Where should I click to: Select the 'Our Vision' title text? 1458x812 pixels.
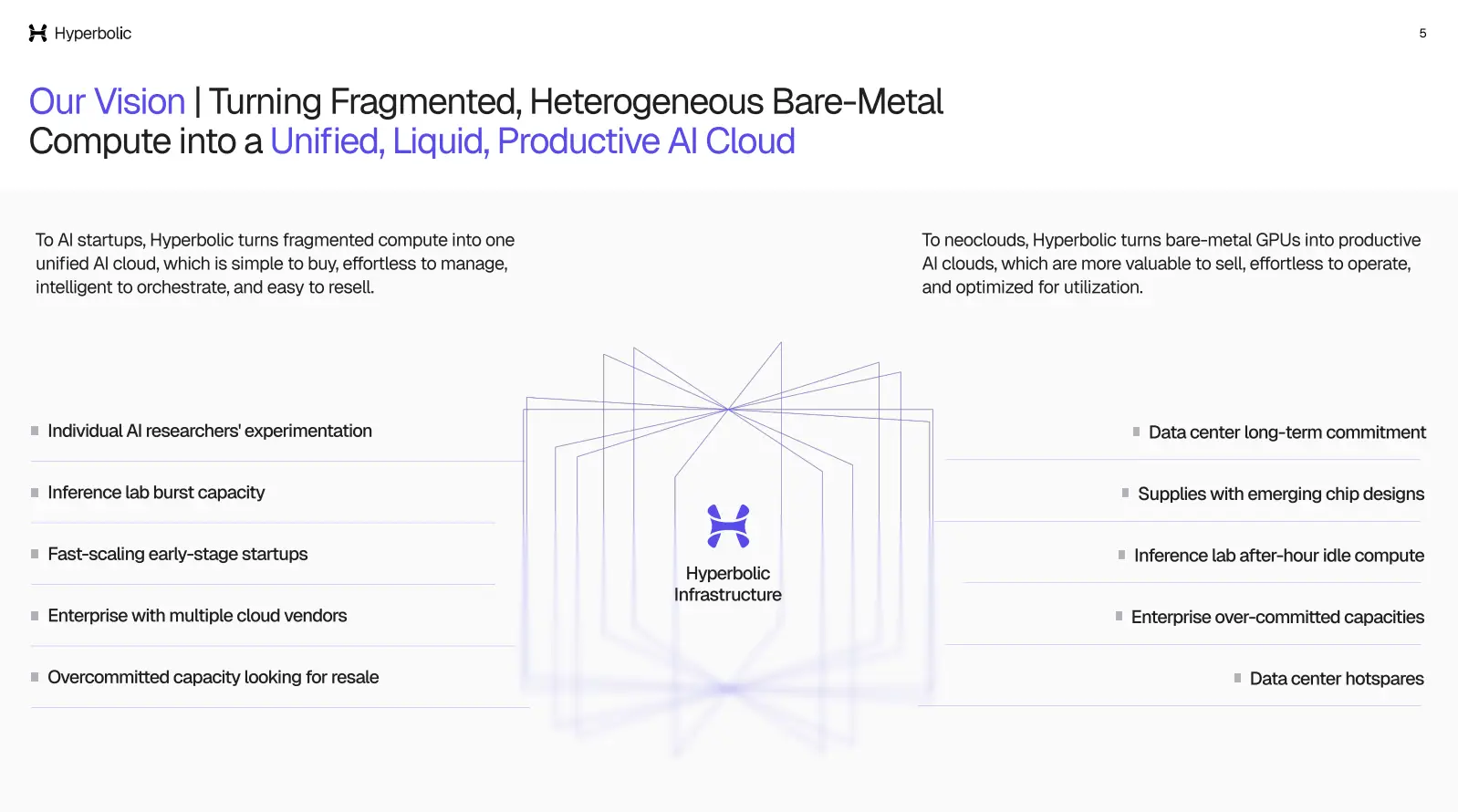point(108,101)
